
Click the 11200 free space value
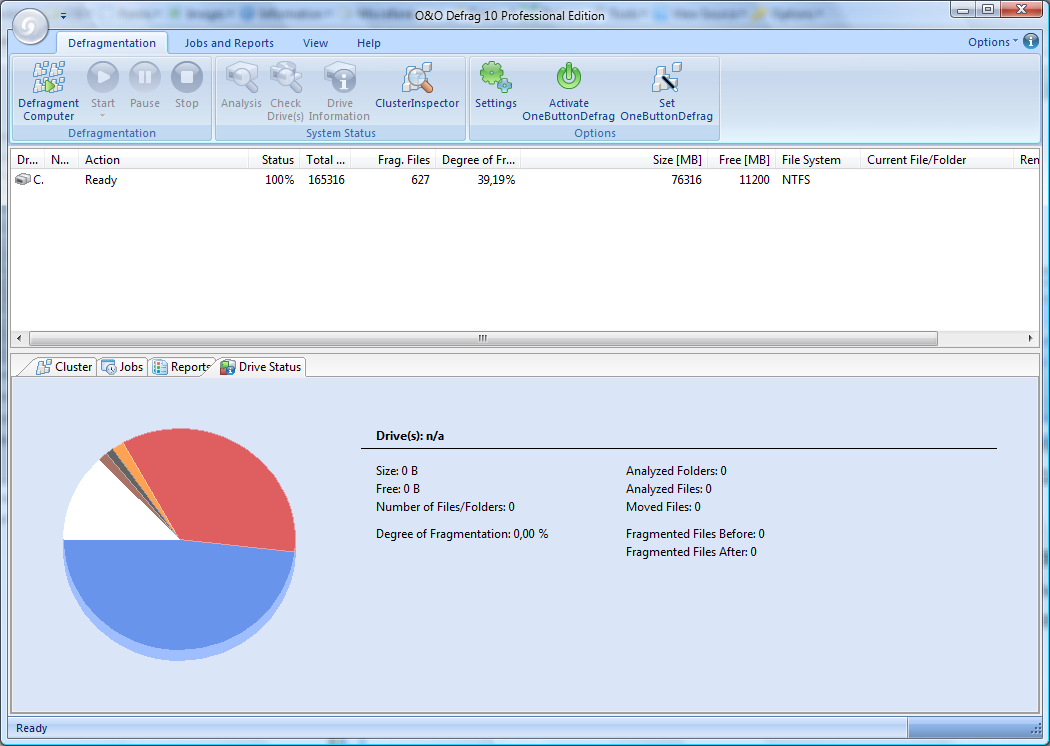[754, 179]
